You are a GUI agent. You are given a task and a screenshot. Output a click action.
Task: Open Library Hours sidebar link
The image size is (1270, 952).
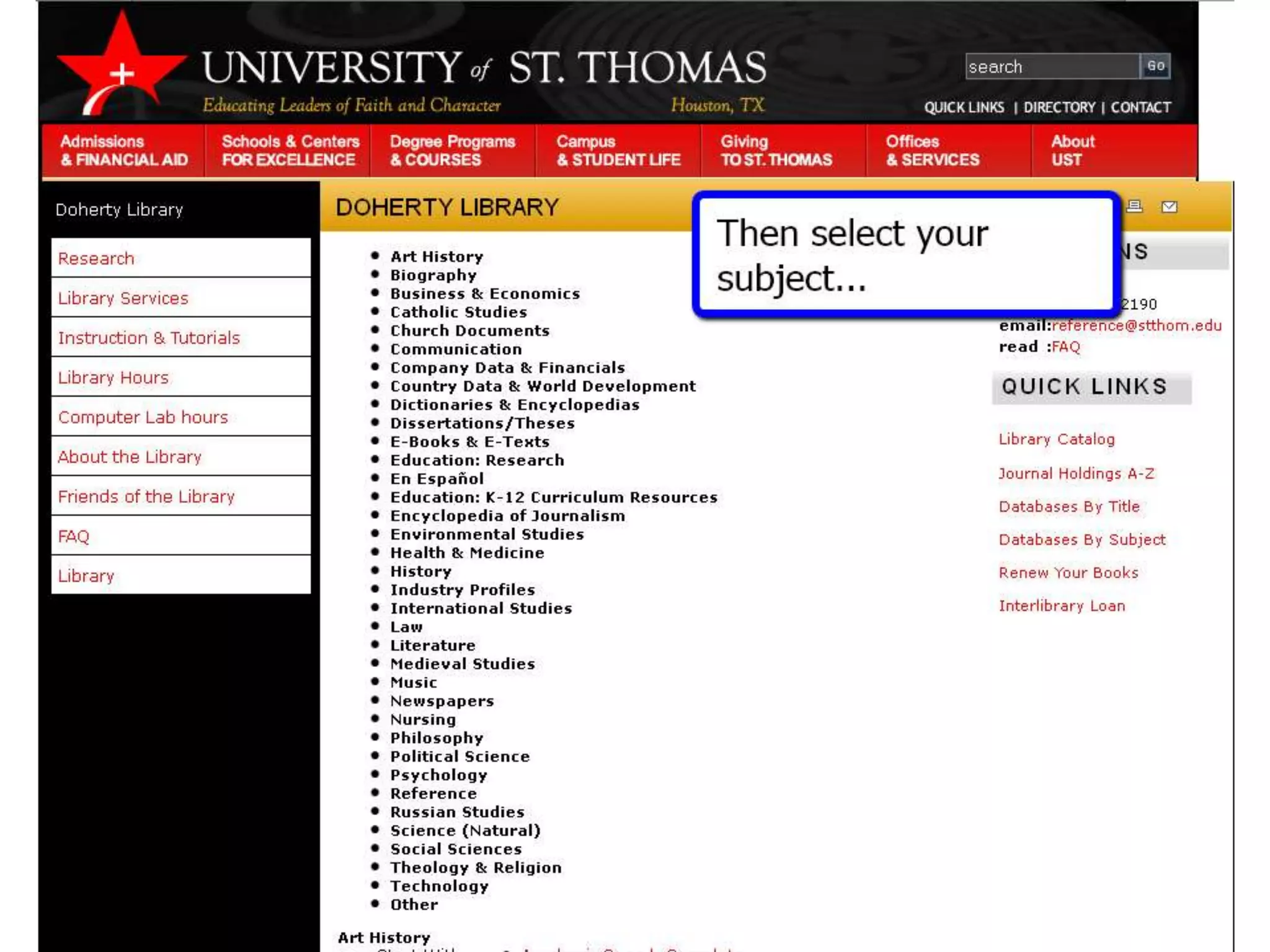[180, 377]
